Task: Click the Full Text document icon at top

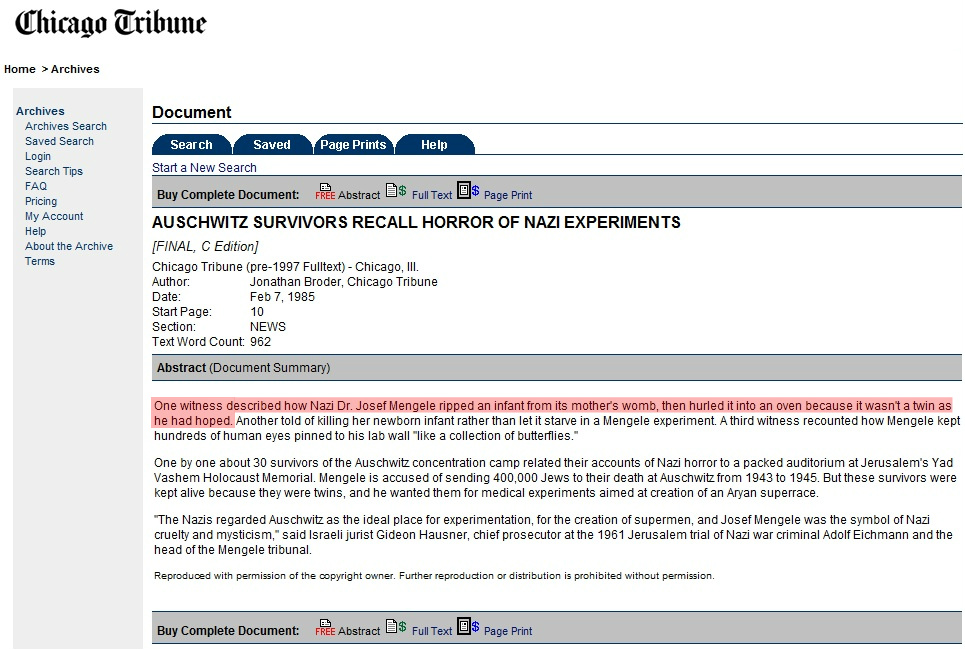Action: (x=396, y=191)
